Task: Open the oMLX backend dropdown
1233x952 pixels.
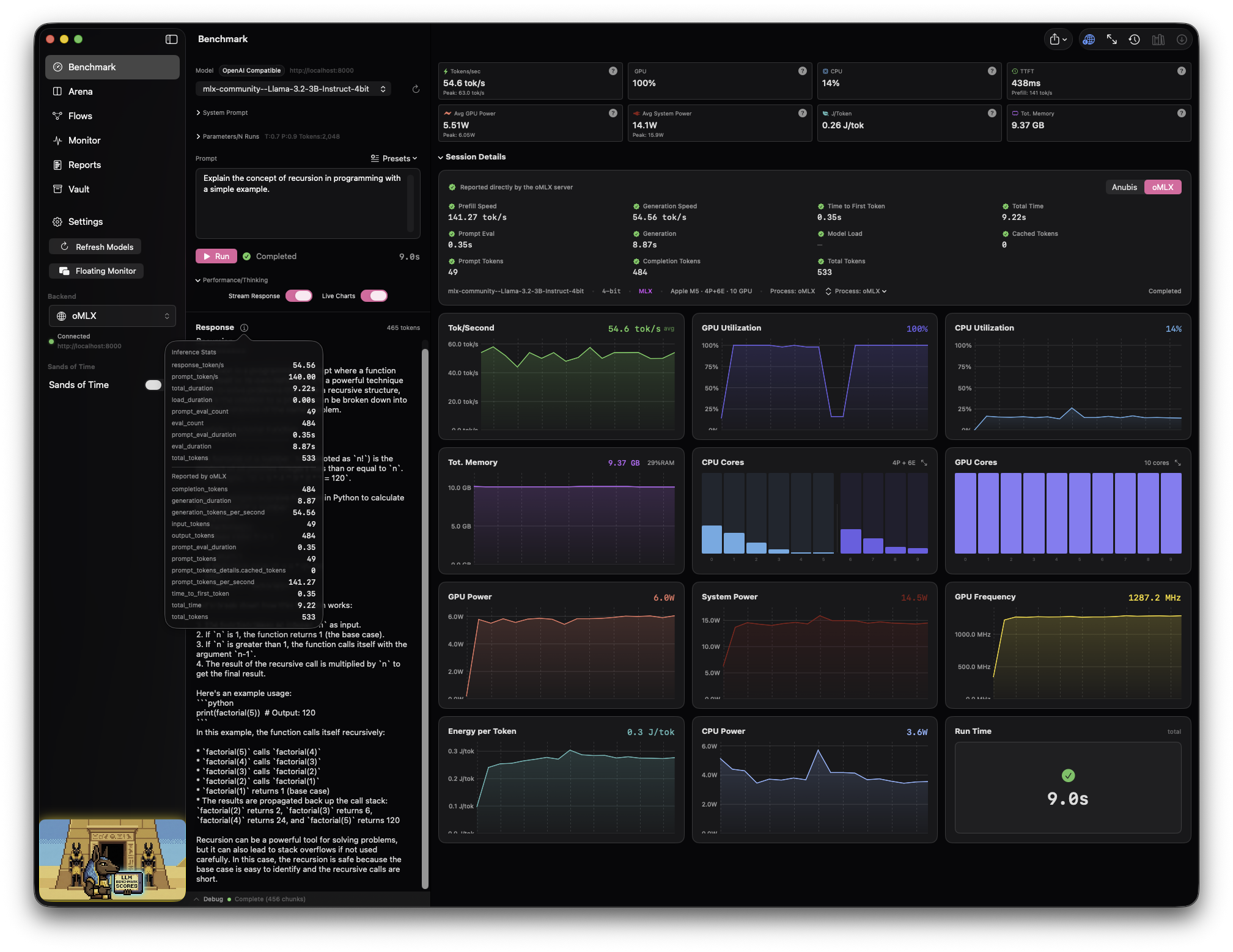Action: (x=112, y=316)
